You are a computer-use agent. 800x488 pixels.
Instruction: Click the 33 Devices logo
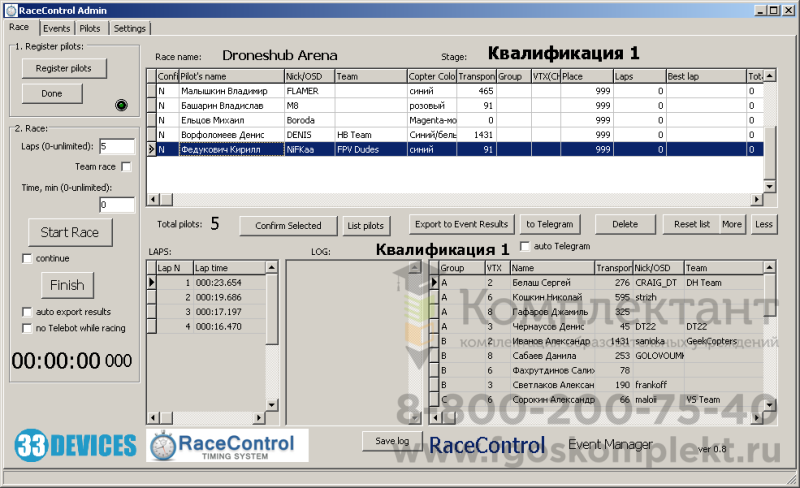(75, 443)
